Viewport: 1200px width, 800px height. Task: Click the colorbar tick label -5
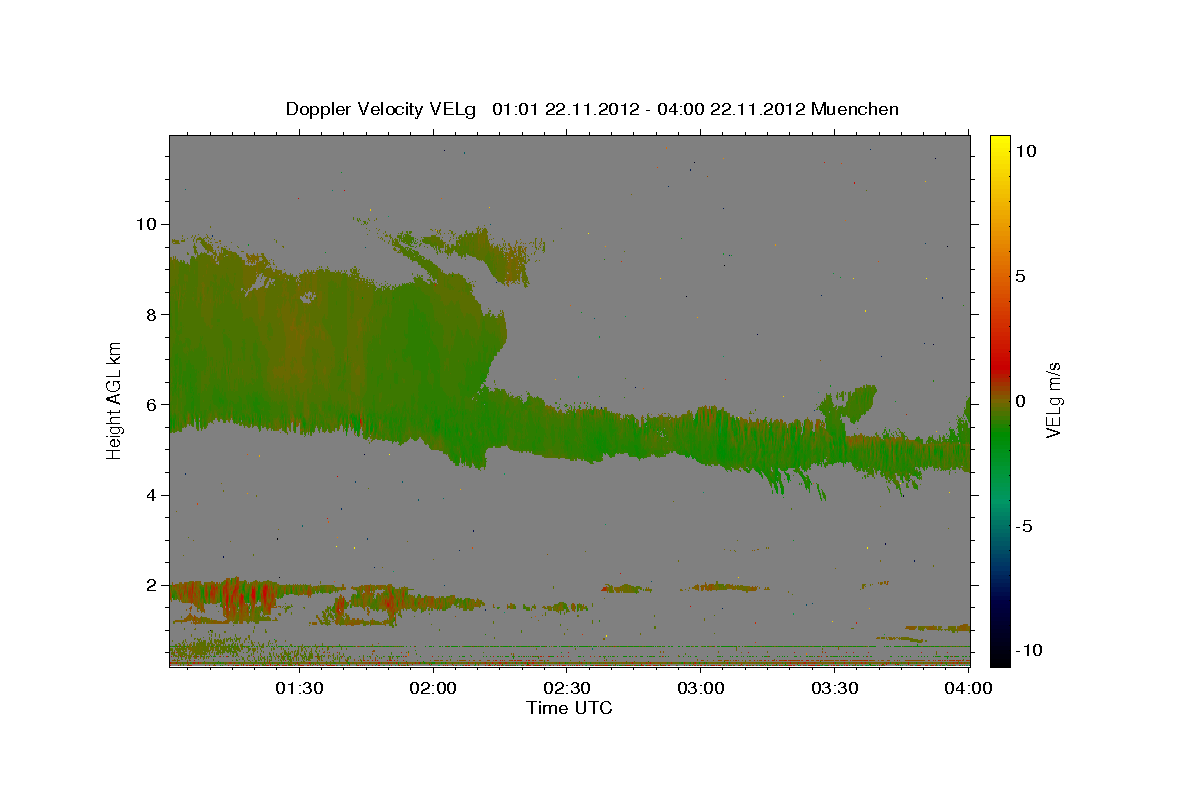coord(1023,526)
